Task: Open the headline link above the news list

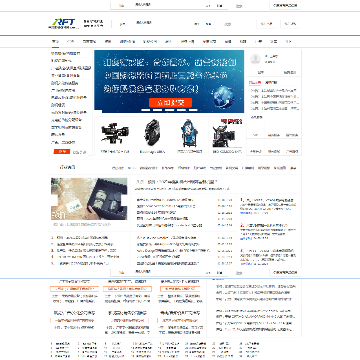Action: (x=177, y=182)
